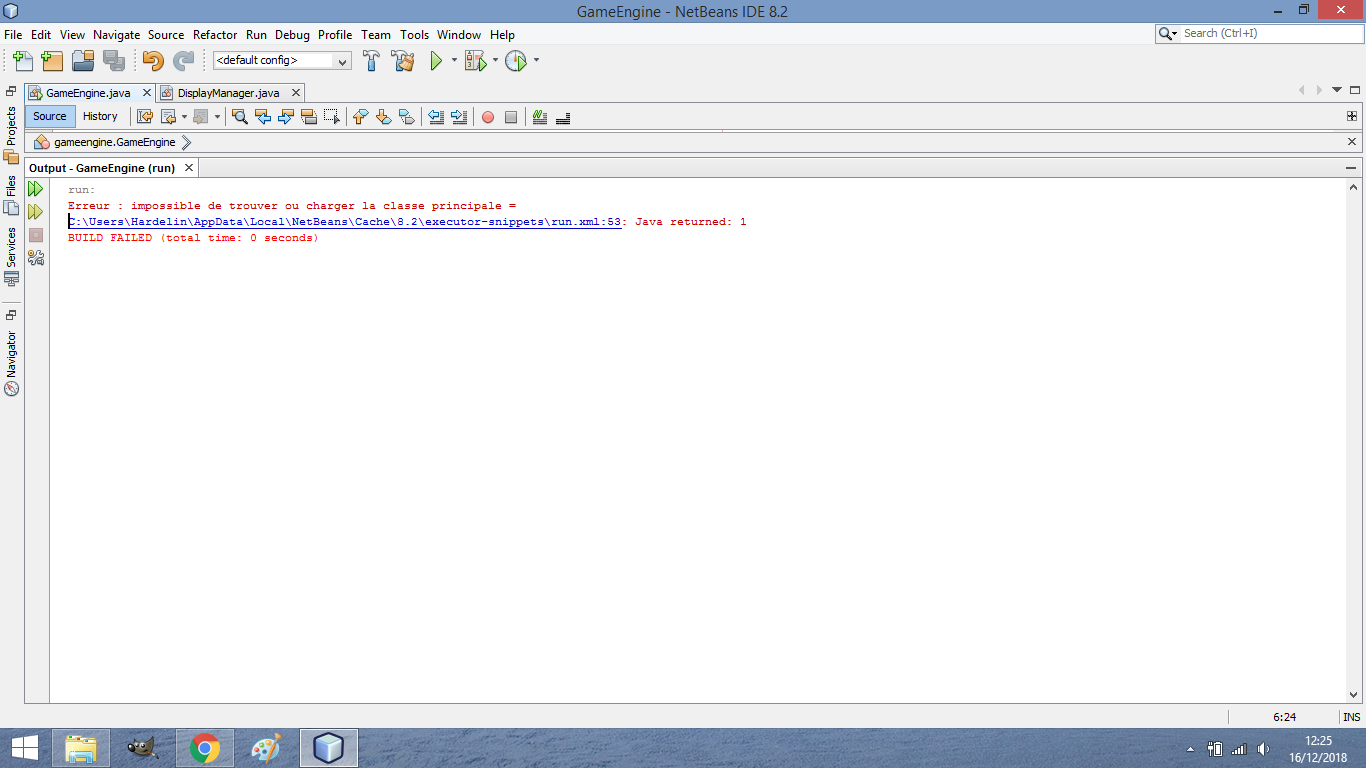Click the Open Project folder icon

(x=83, y=61)
